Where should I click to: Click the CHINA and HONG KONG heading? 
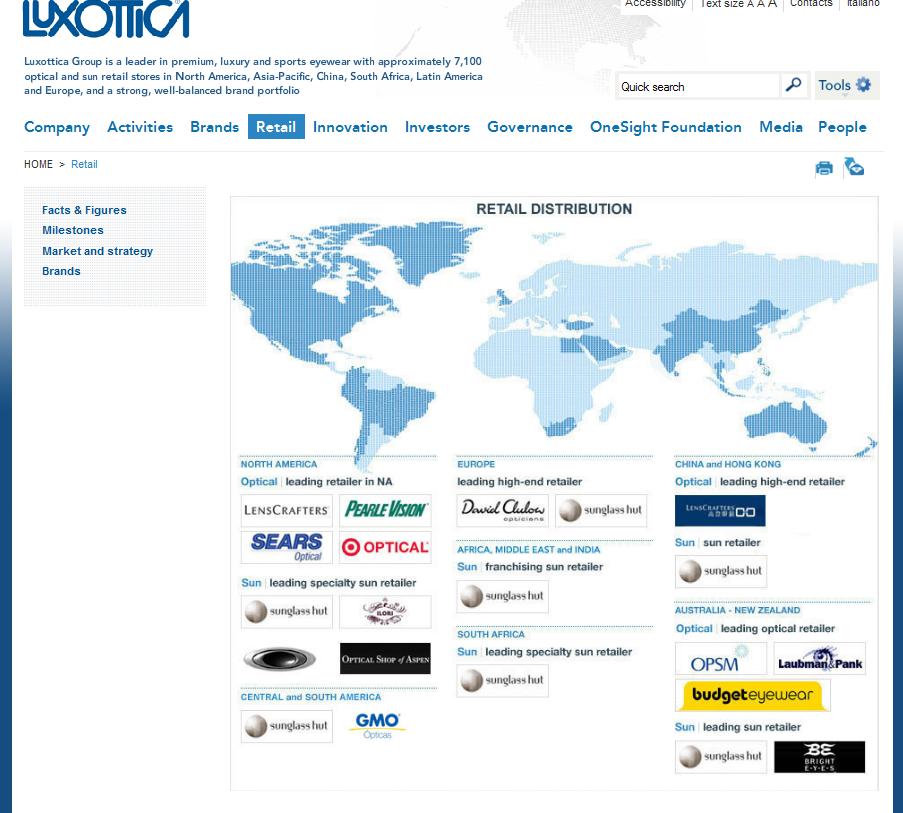728,464
